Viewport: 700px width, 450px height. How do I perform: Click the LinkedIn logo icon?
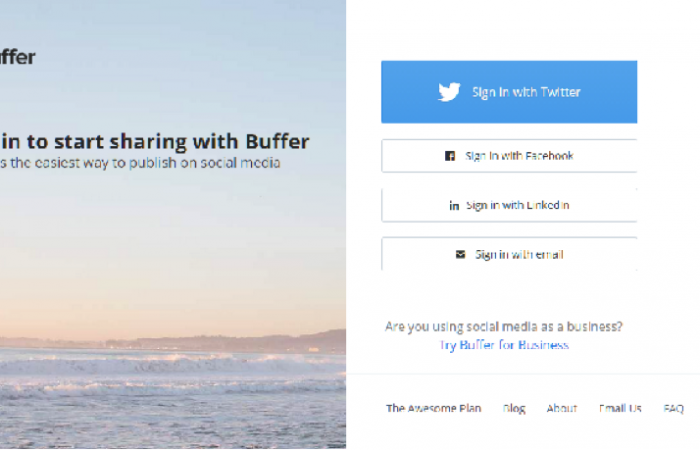coord(454,205)
